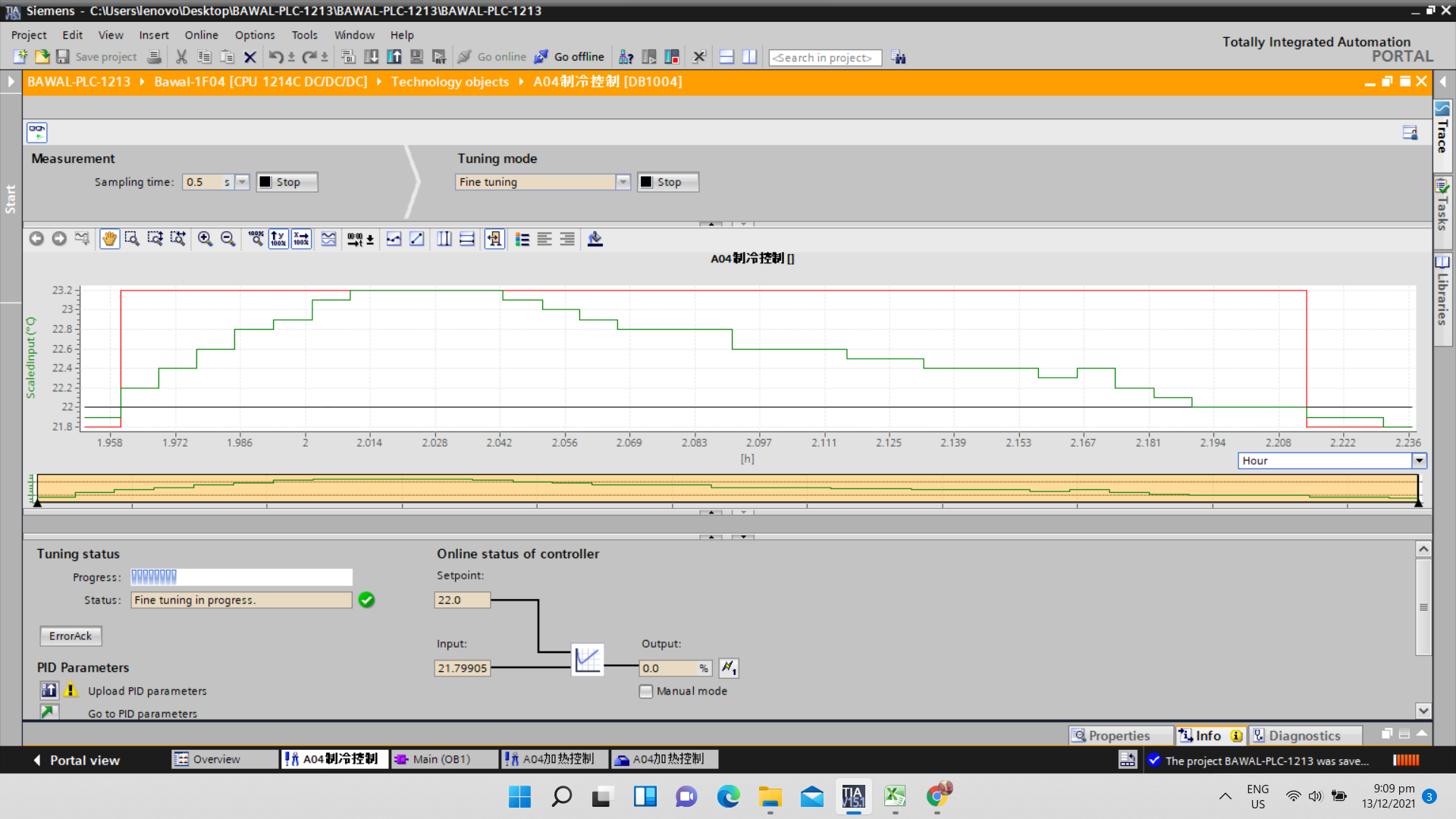
Task: Open the Online menu
Action: click(201, 35)
